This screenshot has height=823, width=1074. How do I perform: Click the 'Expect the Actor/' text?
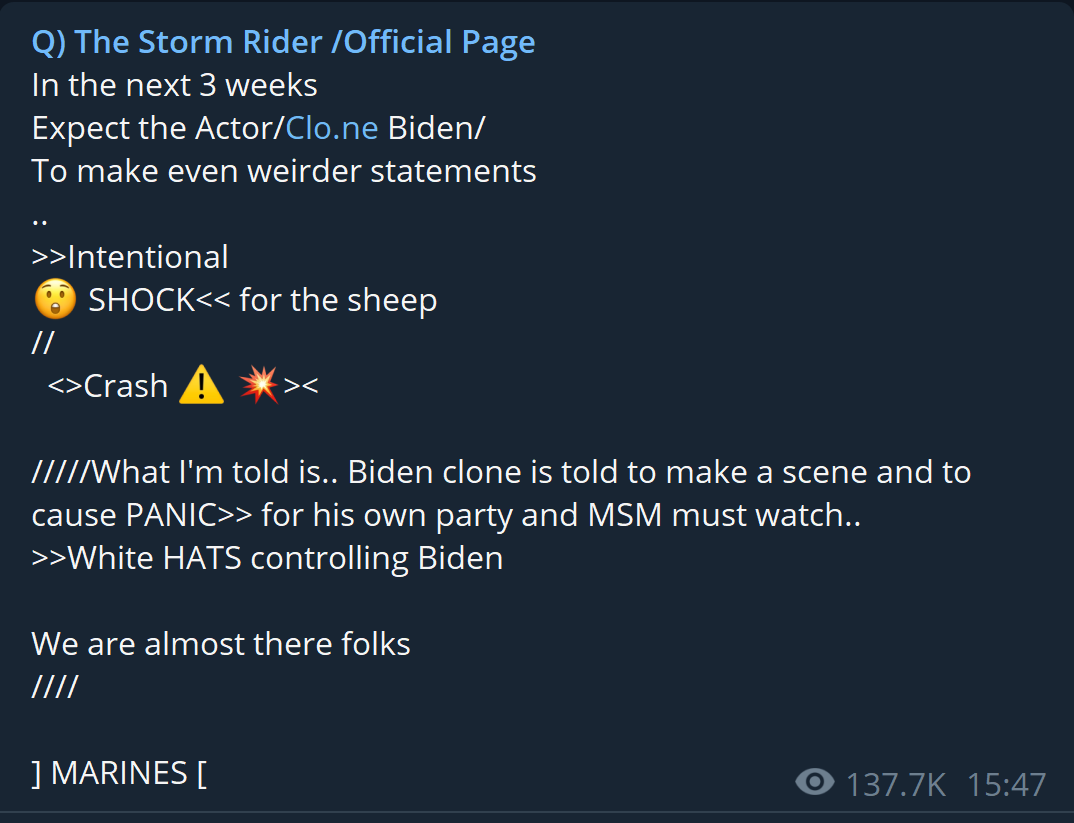pyautogui.click(x=158, y=128)
